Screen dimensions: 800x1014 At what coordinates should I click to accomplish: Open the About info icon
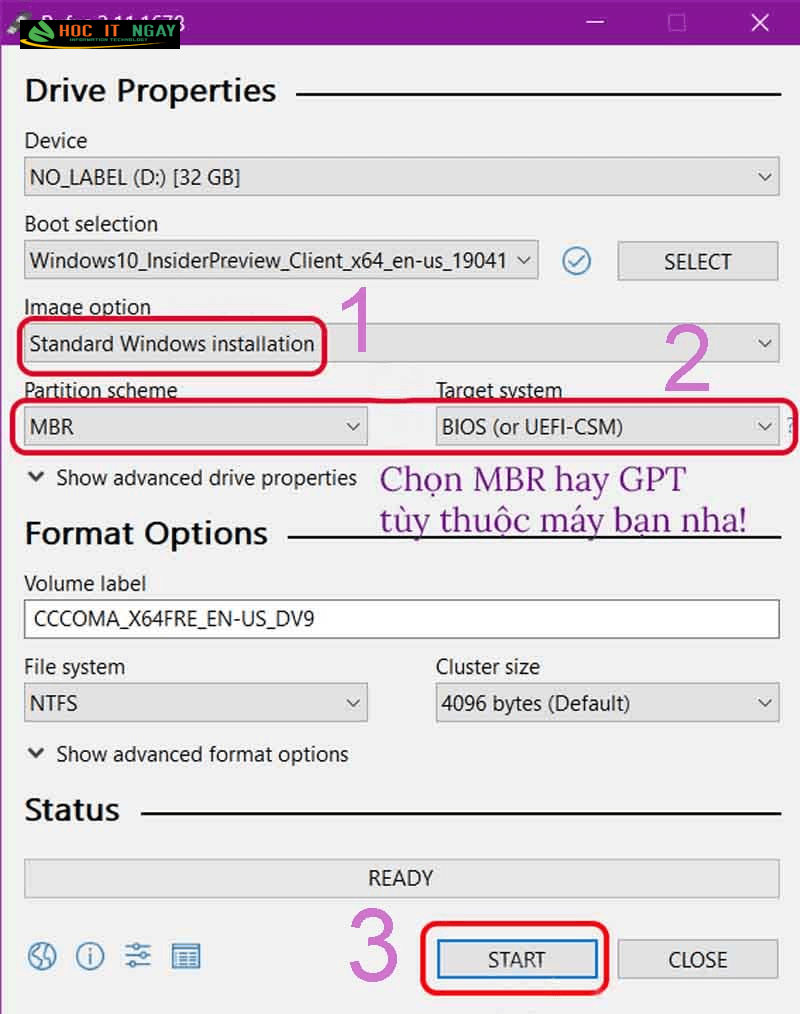pyautogui.click(x=90, y=956)
